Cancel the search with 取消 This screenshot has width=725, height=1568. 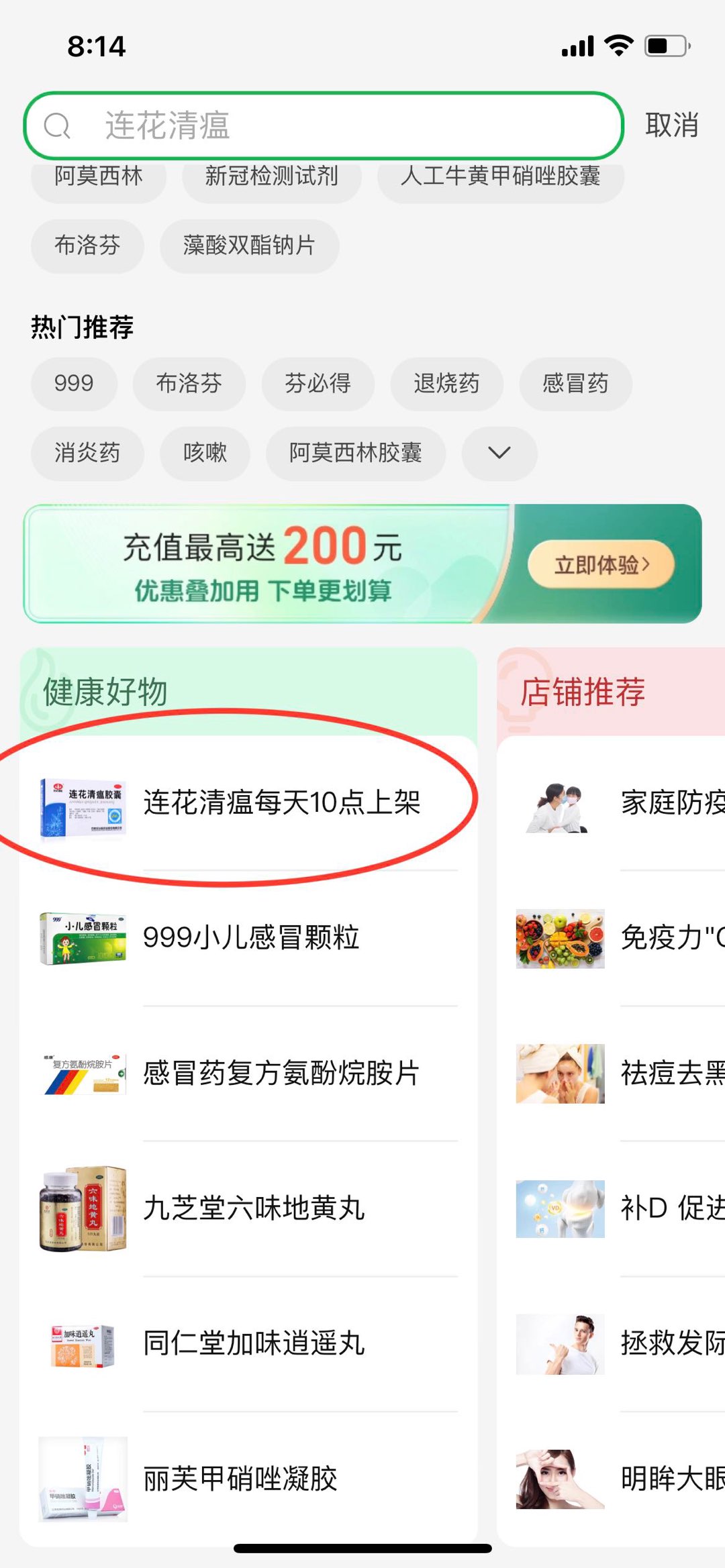coord(672,125)
